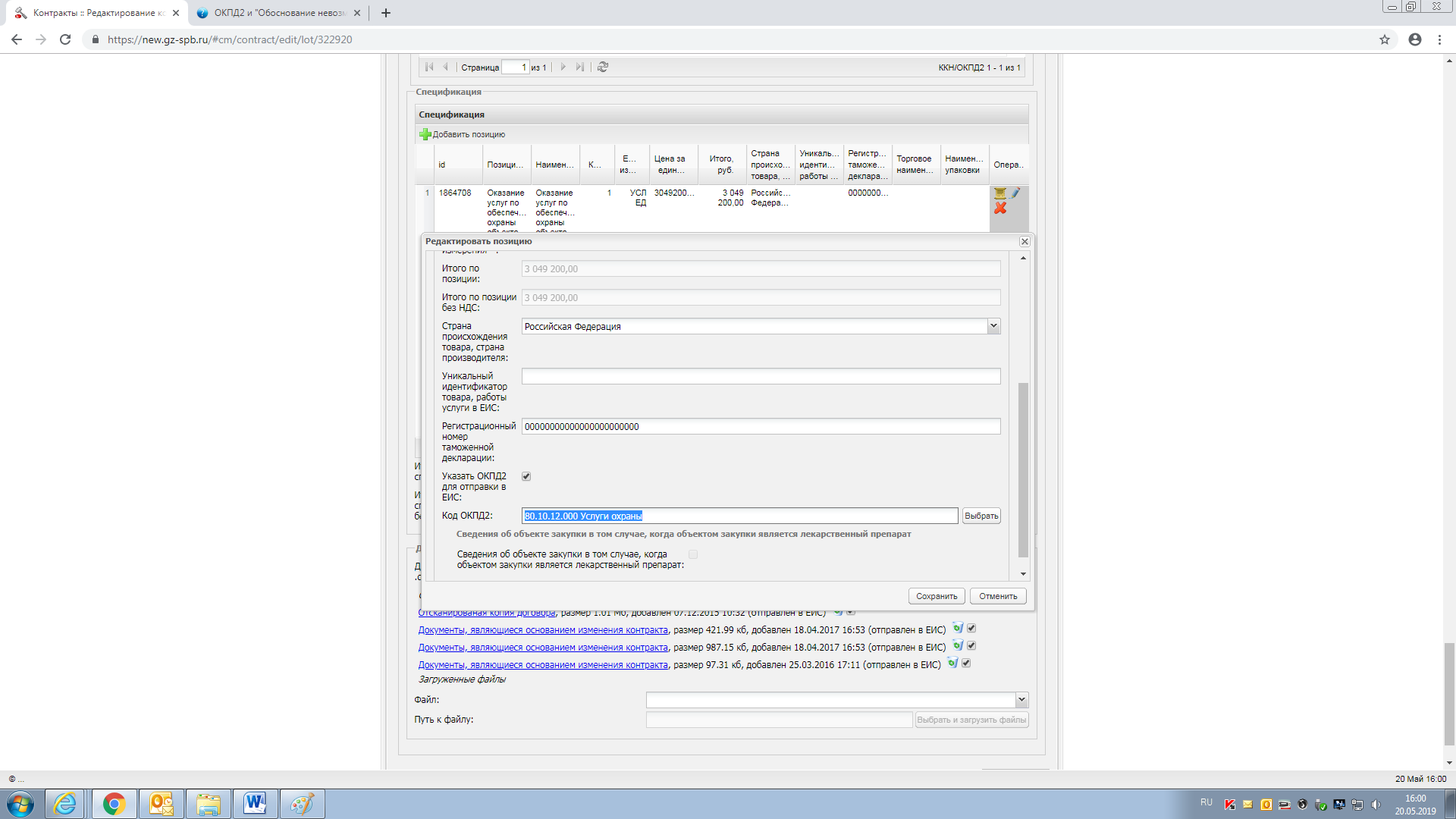The image size is (1456, 819).
Task: Click 'Выбрать' button next to Код ОКПД2
Action: 981,516
